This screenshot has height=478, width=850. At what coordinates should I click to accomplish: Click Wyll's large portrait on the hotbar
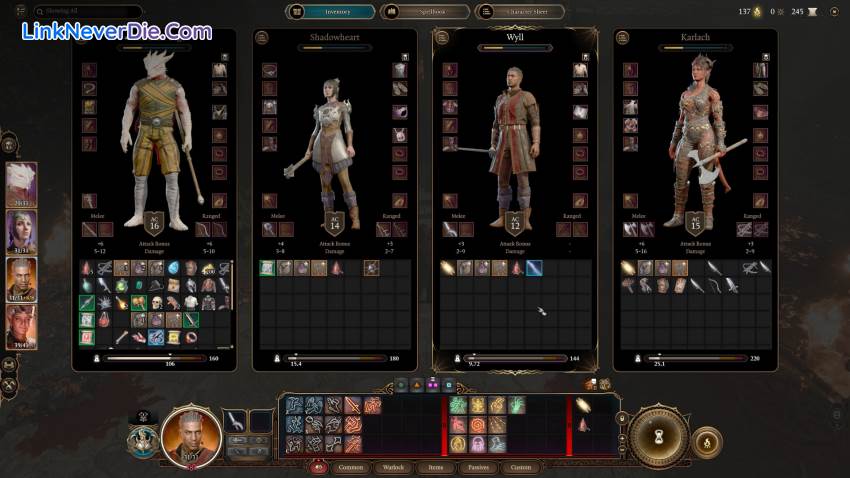192,435
